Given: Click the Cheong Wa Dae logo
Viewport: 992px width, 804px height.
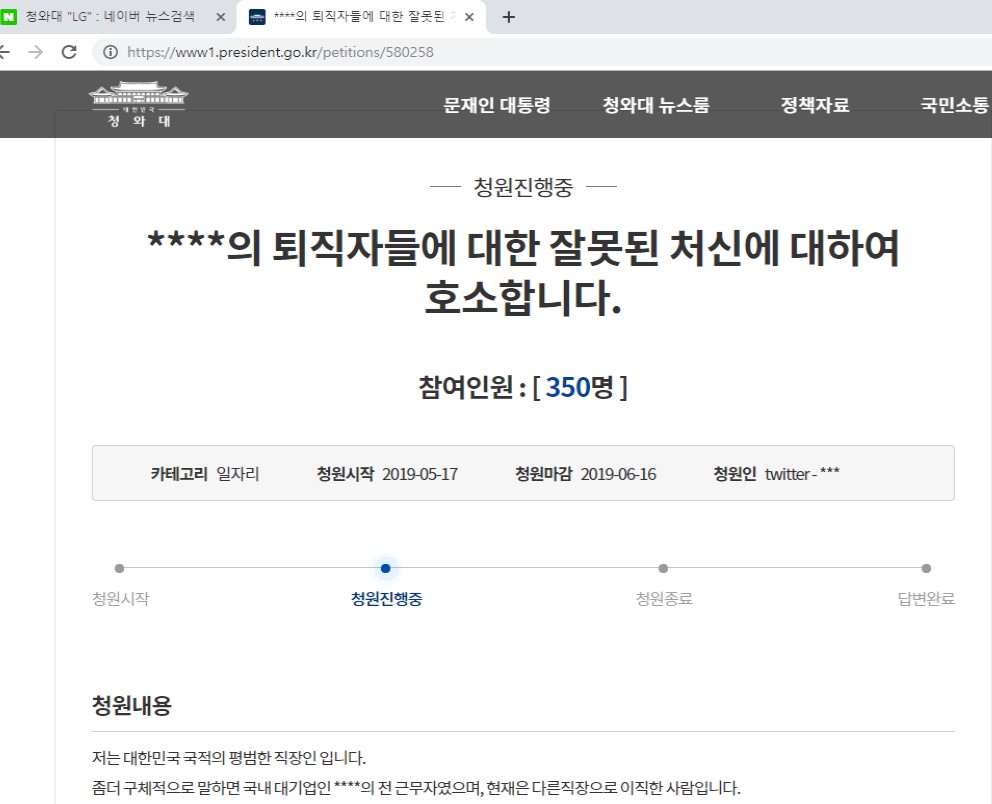Looking at the screenshot, I should pyautogui.click(x=138, y=105).
